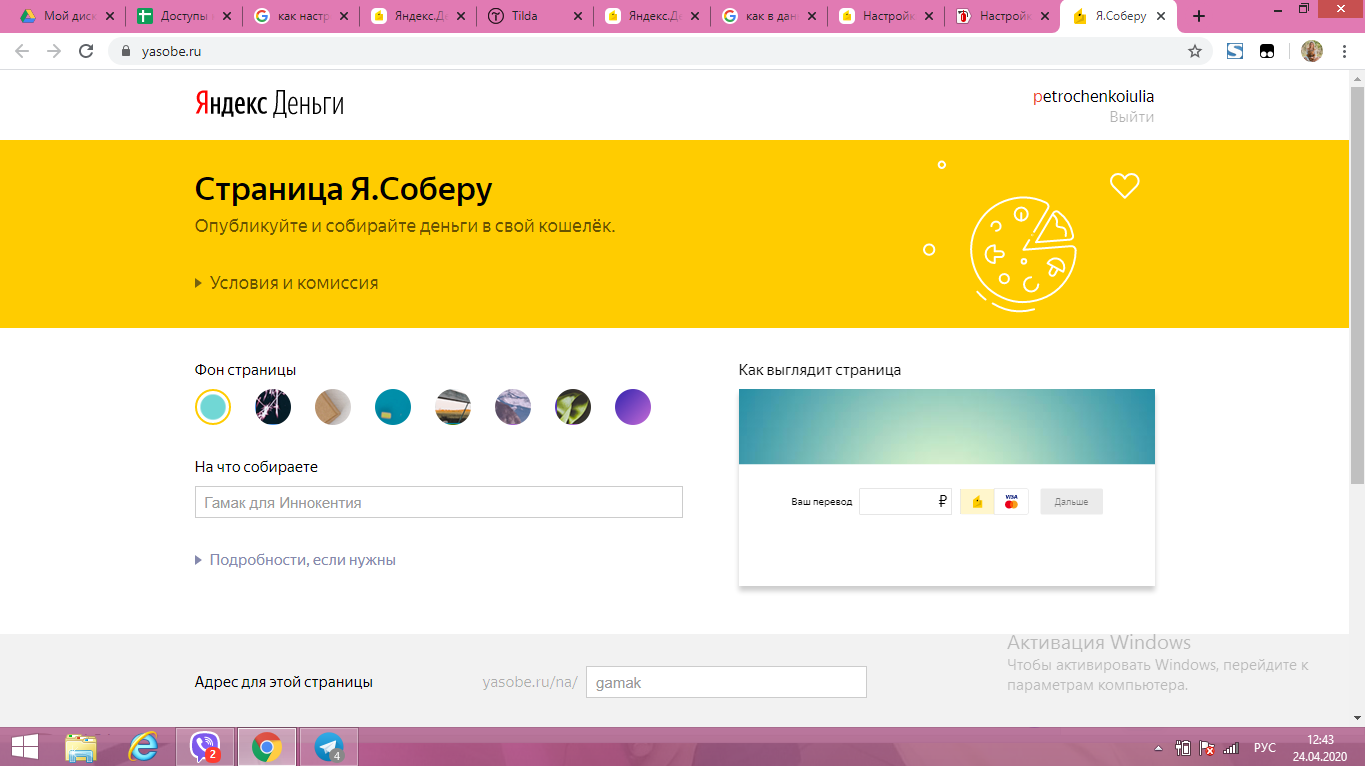Go back to the previous page
This screenshot has width=1365, height=766.
(x=22, y=51)
